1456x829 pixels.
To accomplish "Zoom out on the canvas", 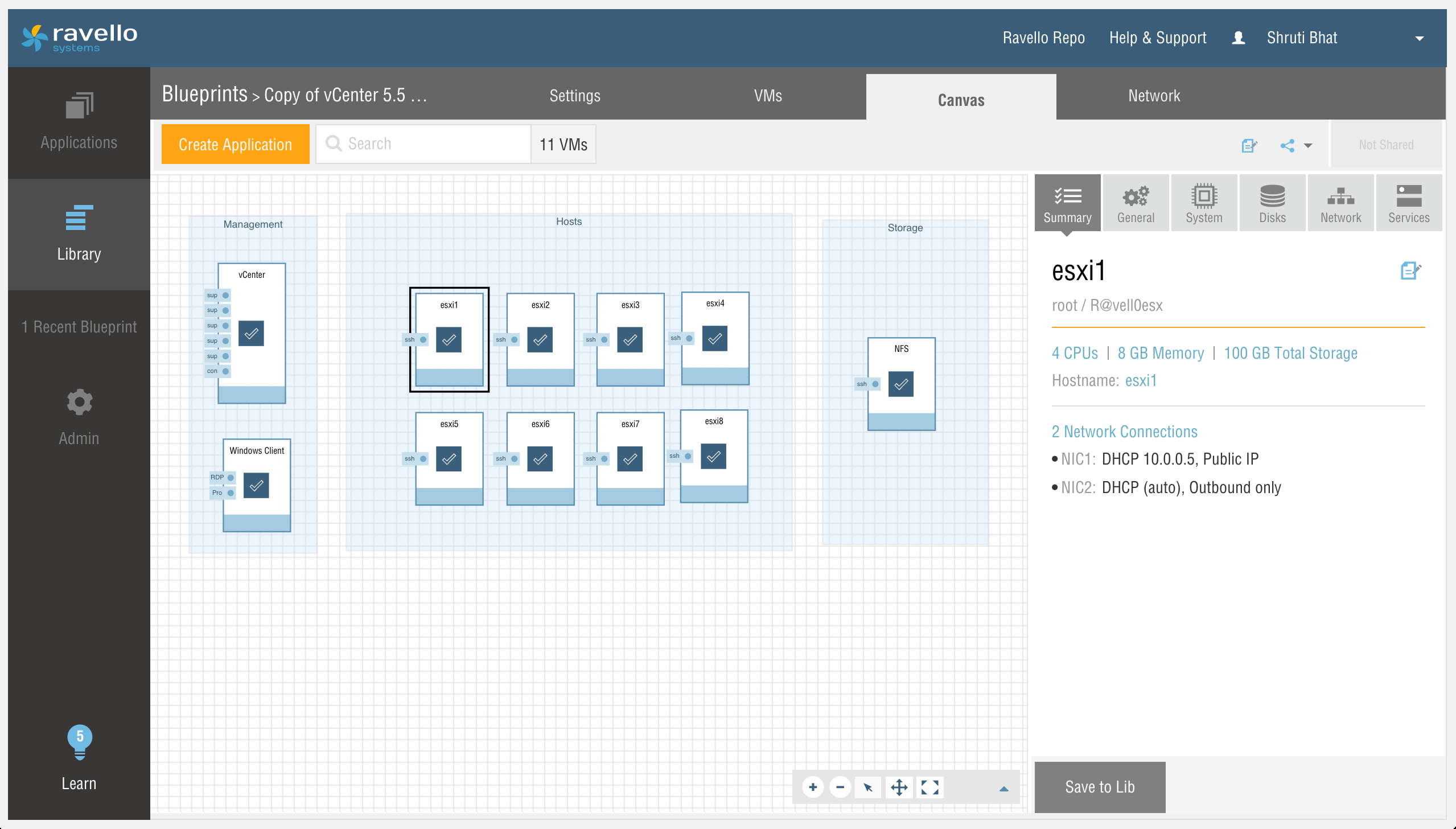I will tap(840, 787).
